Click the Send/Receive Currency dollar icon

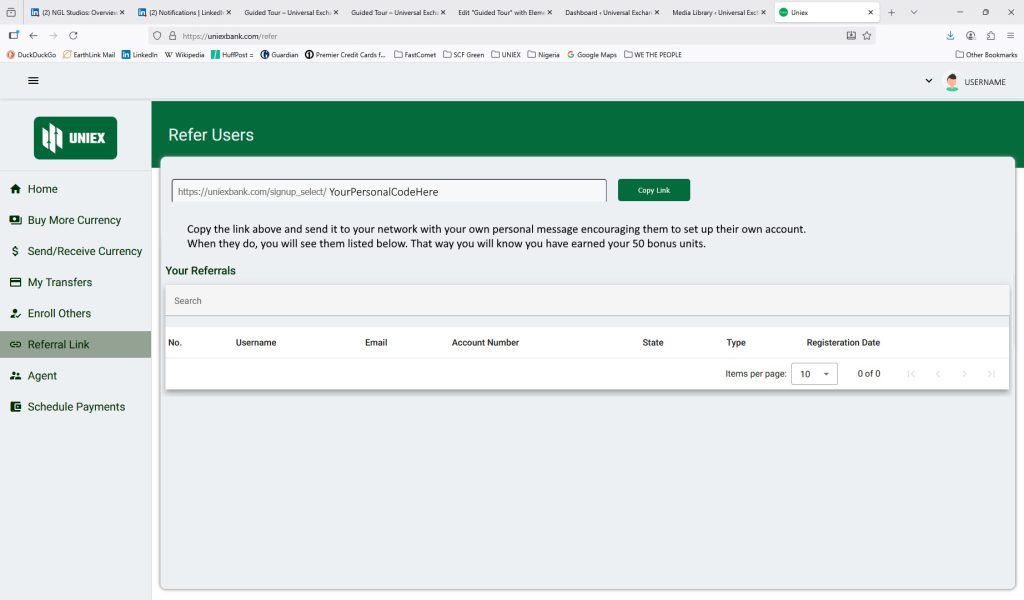15,251
